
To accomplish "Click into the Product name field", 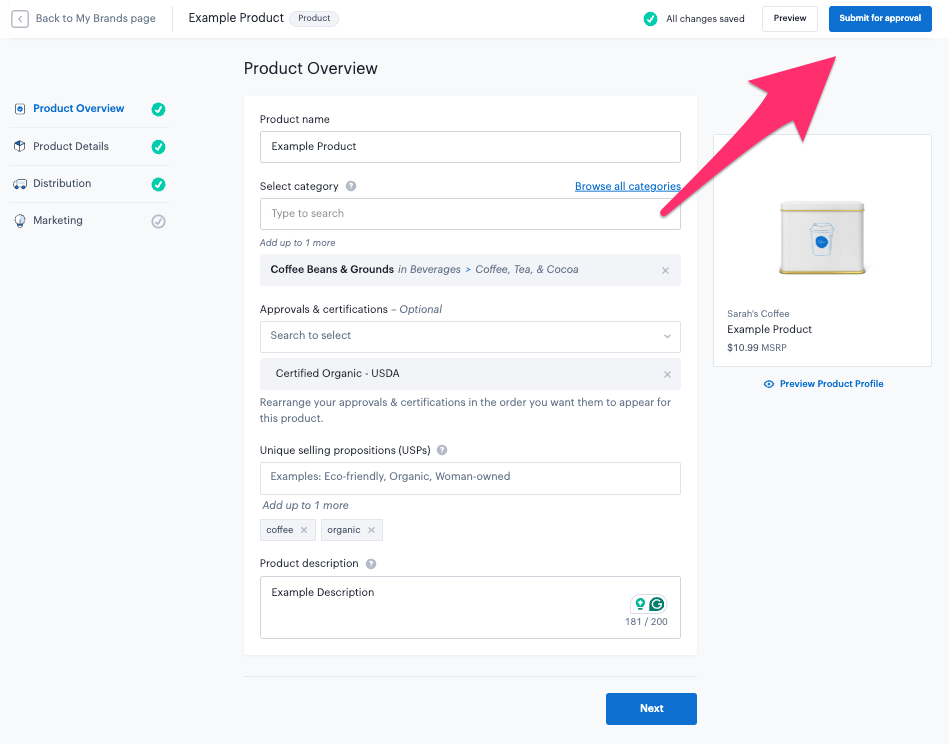I will 470,147.
